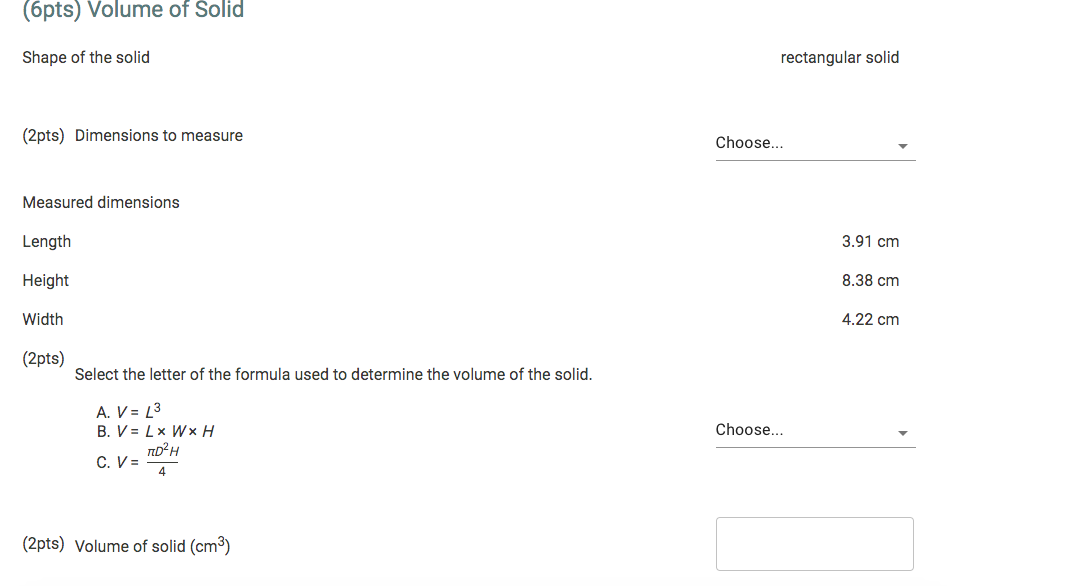This screenshot has height=586, width=1088.
Task: Click the Height measurement value 8.38 cm
Action: pos(870,280)
